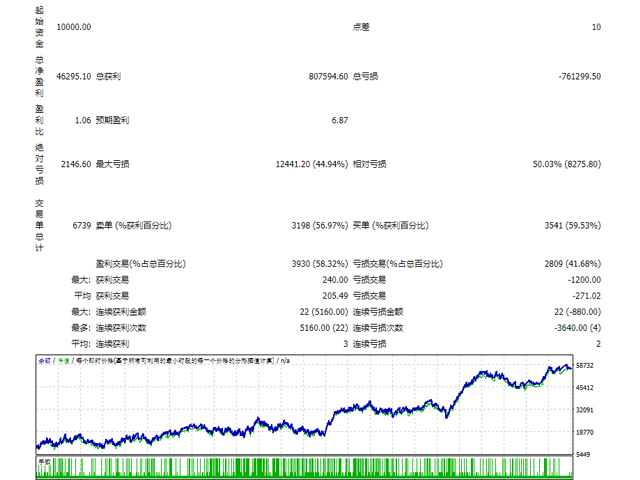
Task: Click the spread value 10
Action: 596,27
